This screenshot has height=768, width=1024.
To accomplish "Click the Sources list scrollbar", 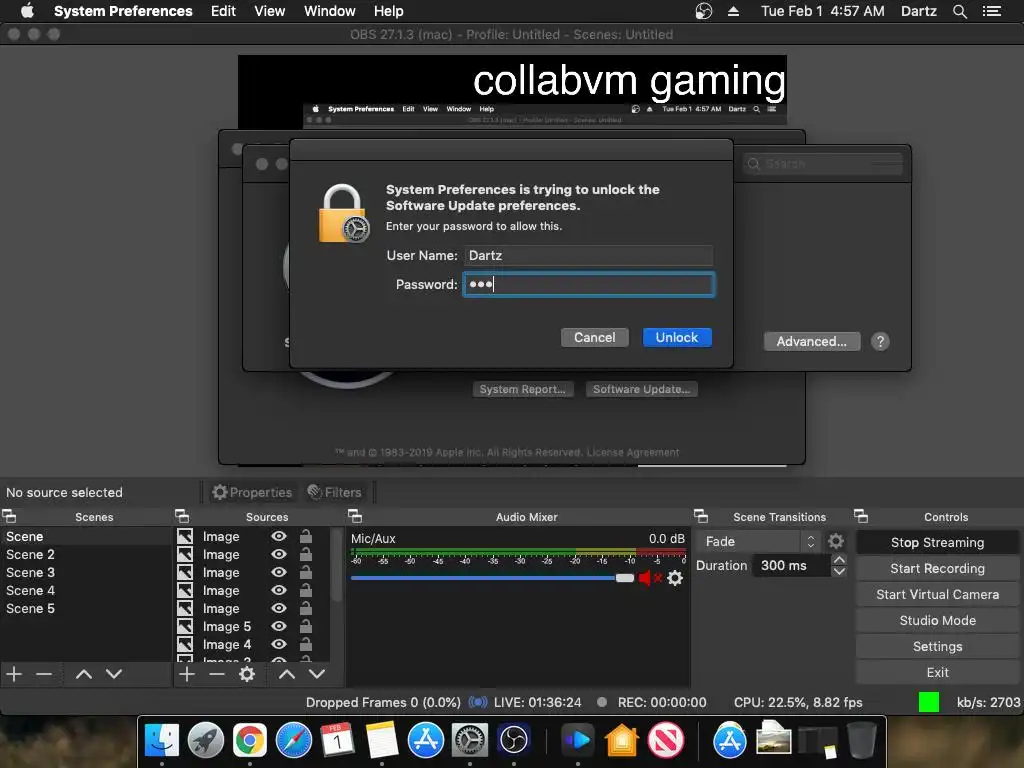I will pos(337,566).
